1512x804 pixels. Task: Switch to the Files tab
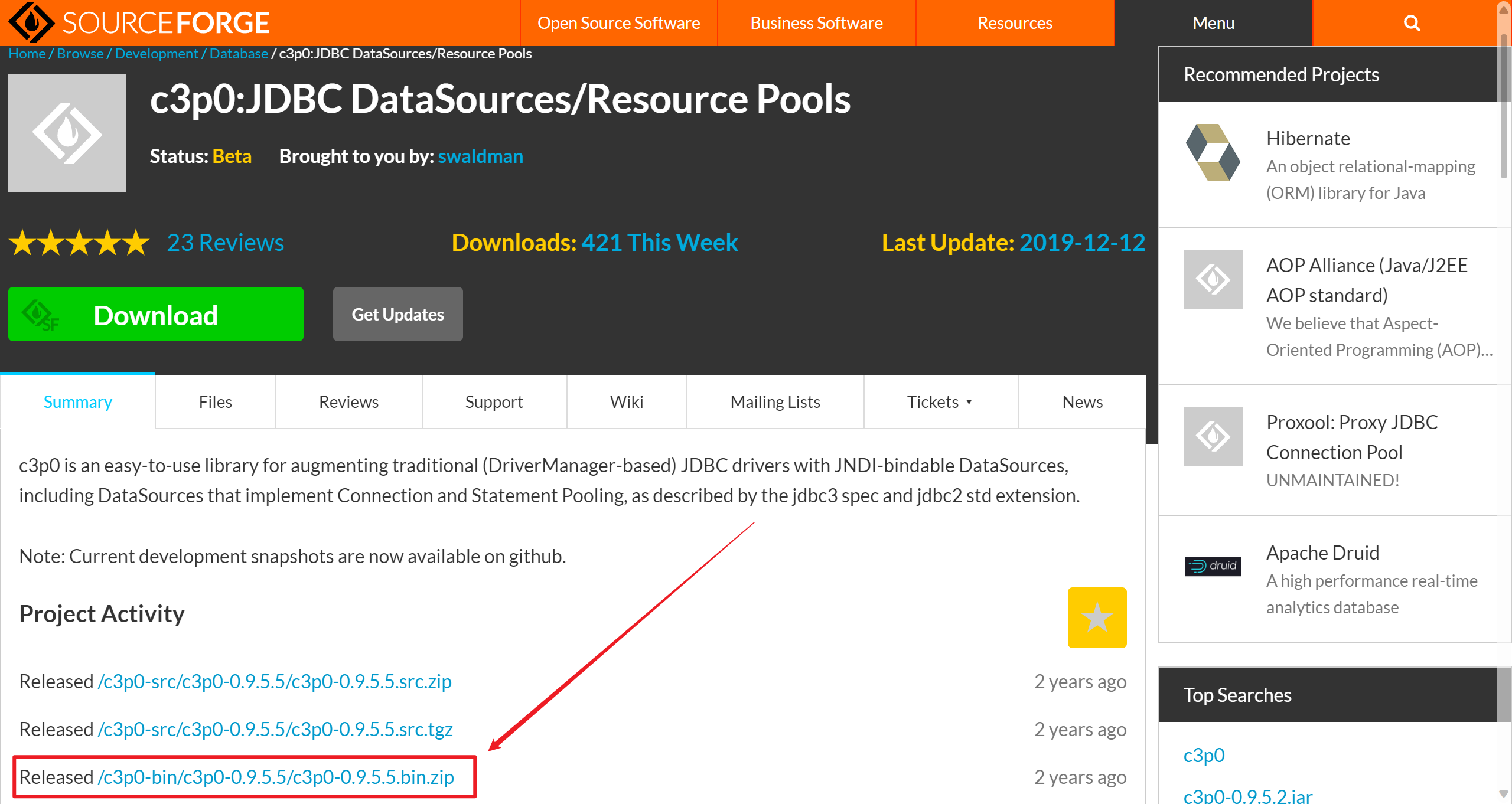[x=215, y=402]
